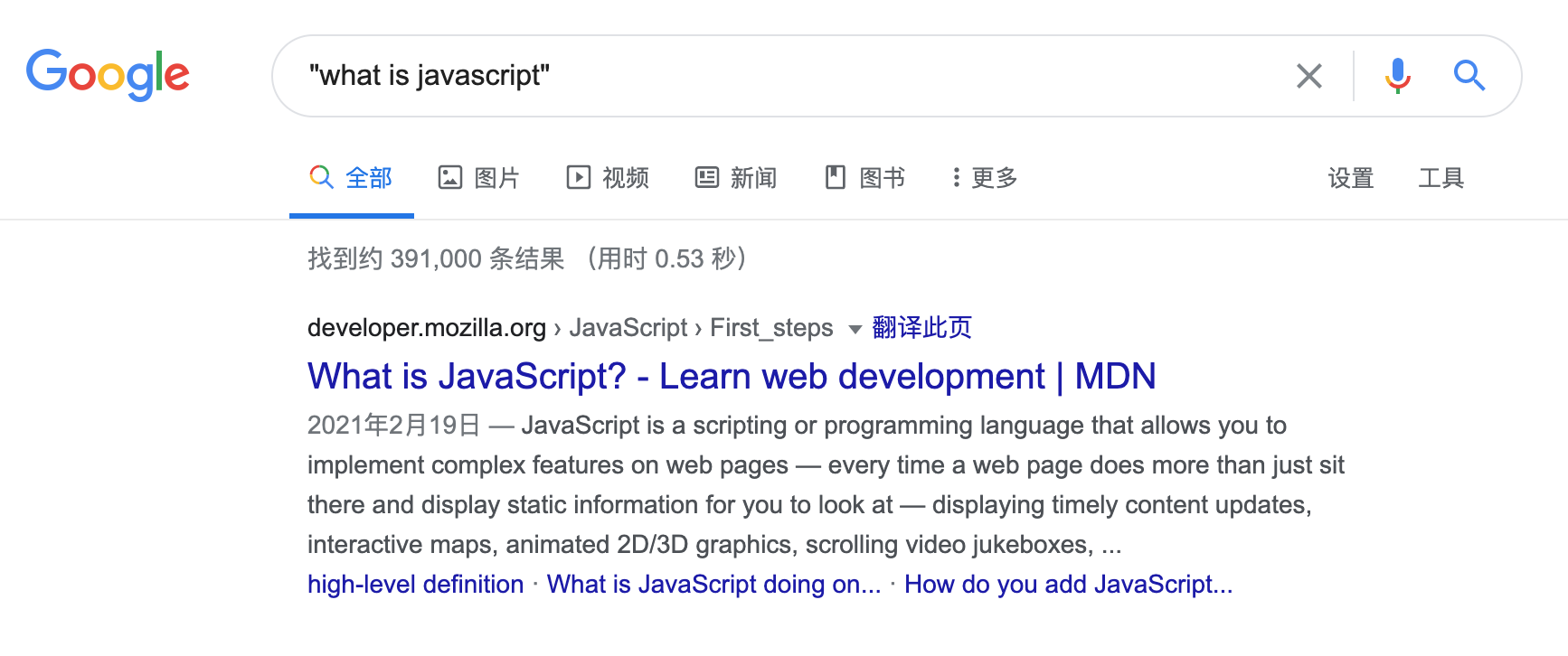Switch to 新闻 (News) tab
This screenshot has height=656, width=1568.
(x=735, y=178)
